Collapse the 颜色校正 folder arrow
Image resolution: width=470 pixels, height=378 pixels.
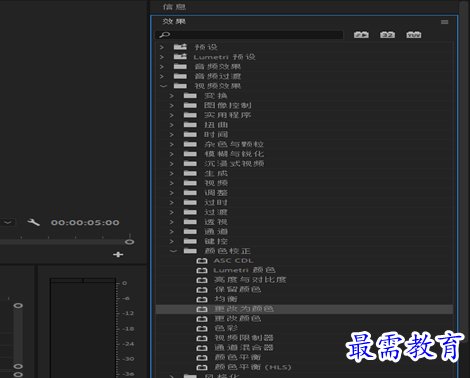pos(173,251)
